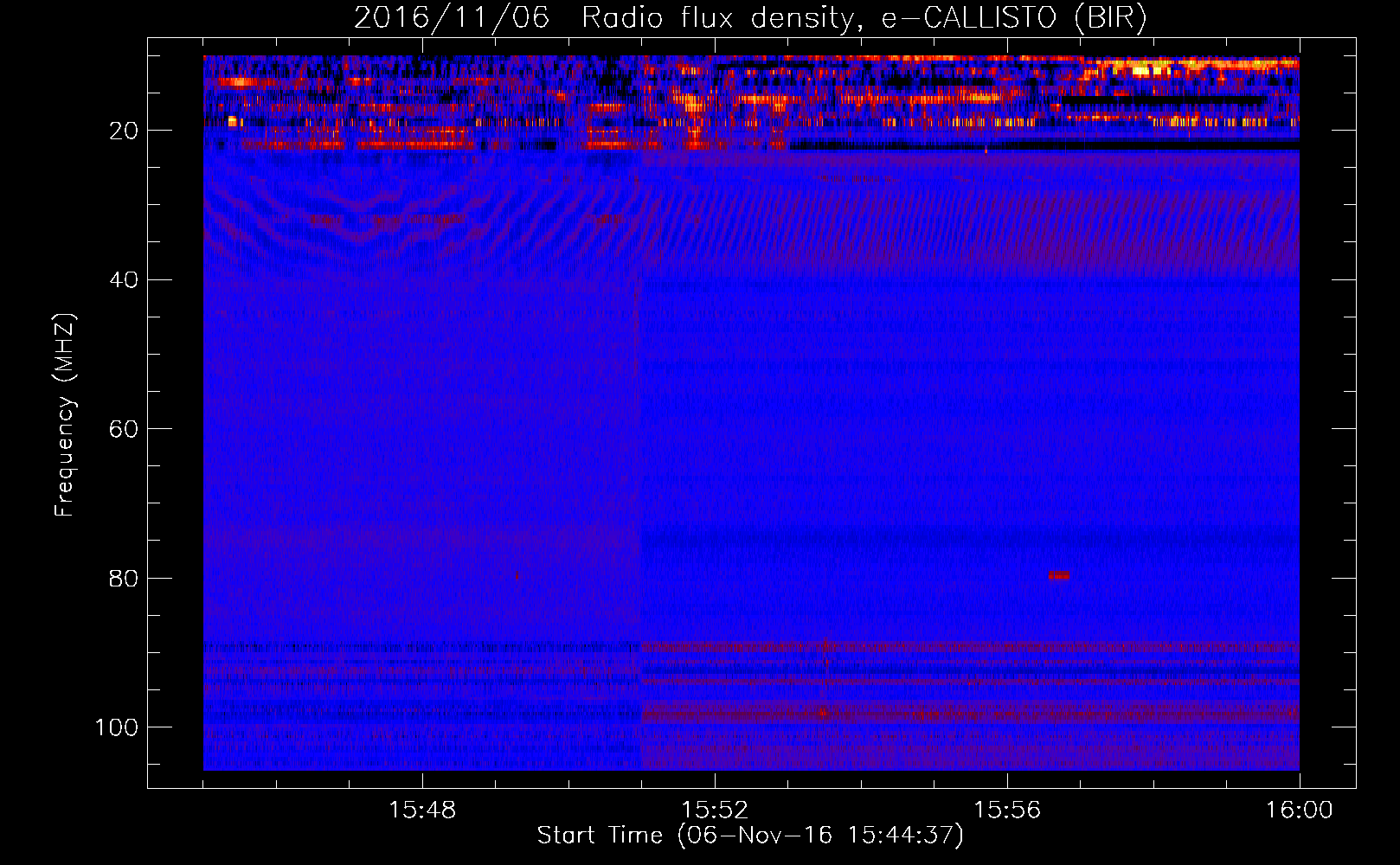Click the 100 frequency tick label
1400x865 pixels.
pyautogui.click(x=117, y=727)
